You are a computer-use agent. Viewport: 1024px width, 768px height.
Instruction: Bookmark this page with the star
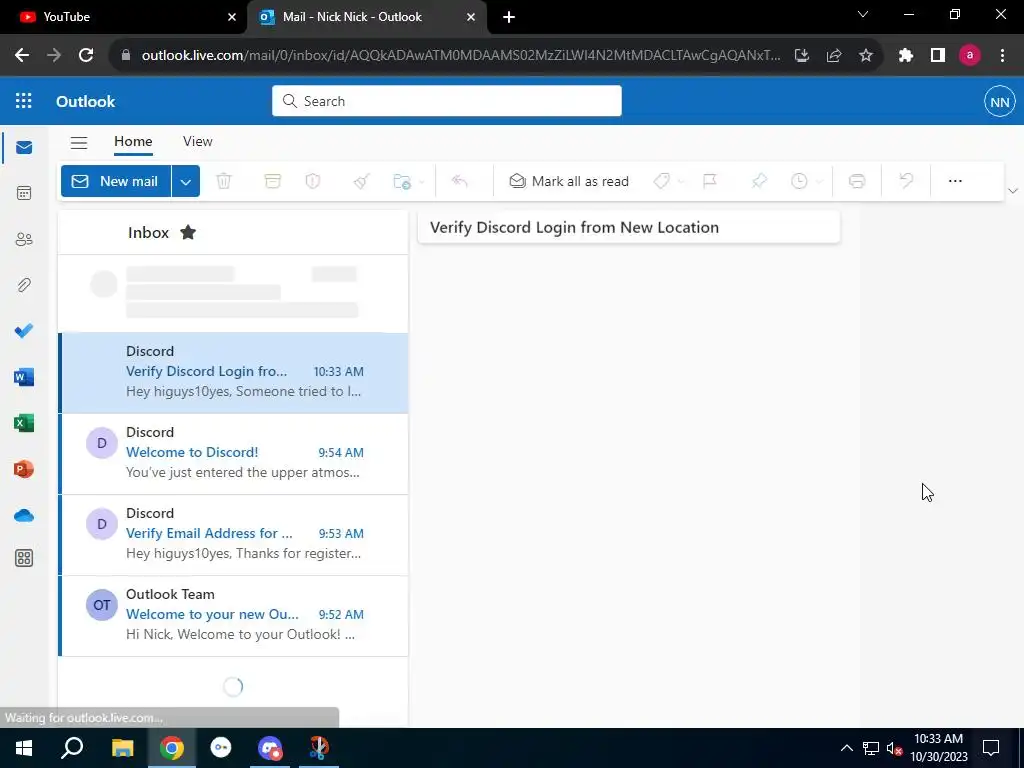point(866,56)
